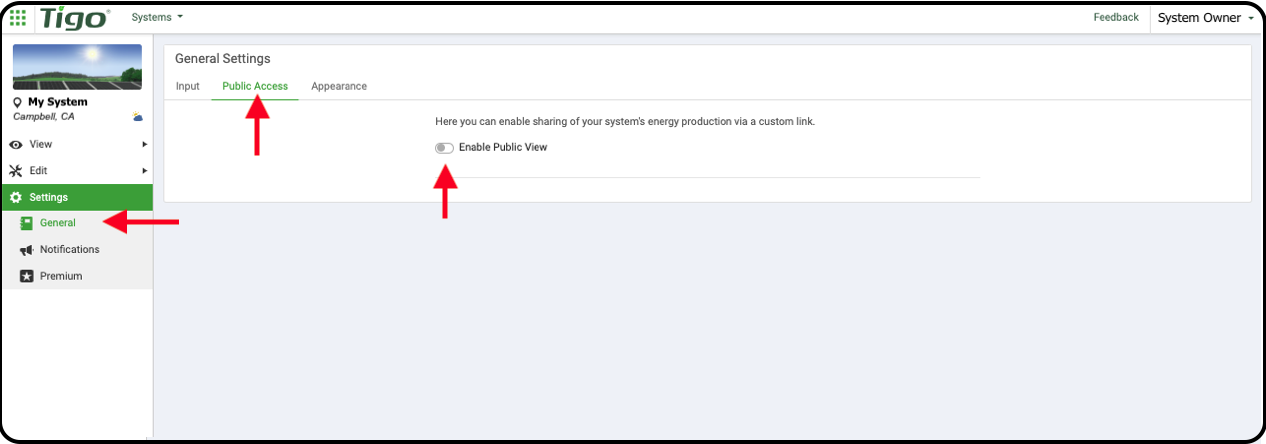Click the Feedback link

pyautogui.click(x=1116, y=17)
